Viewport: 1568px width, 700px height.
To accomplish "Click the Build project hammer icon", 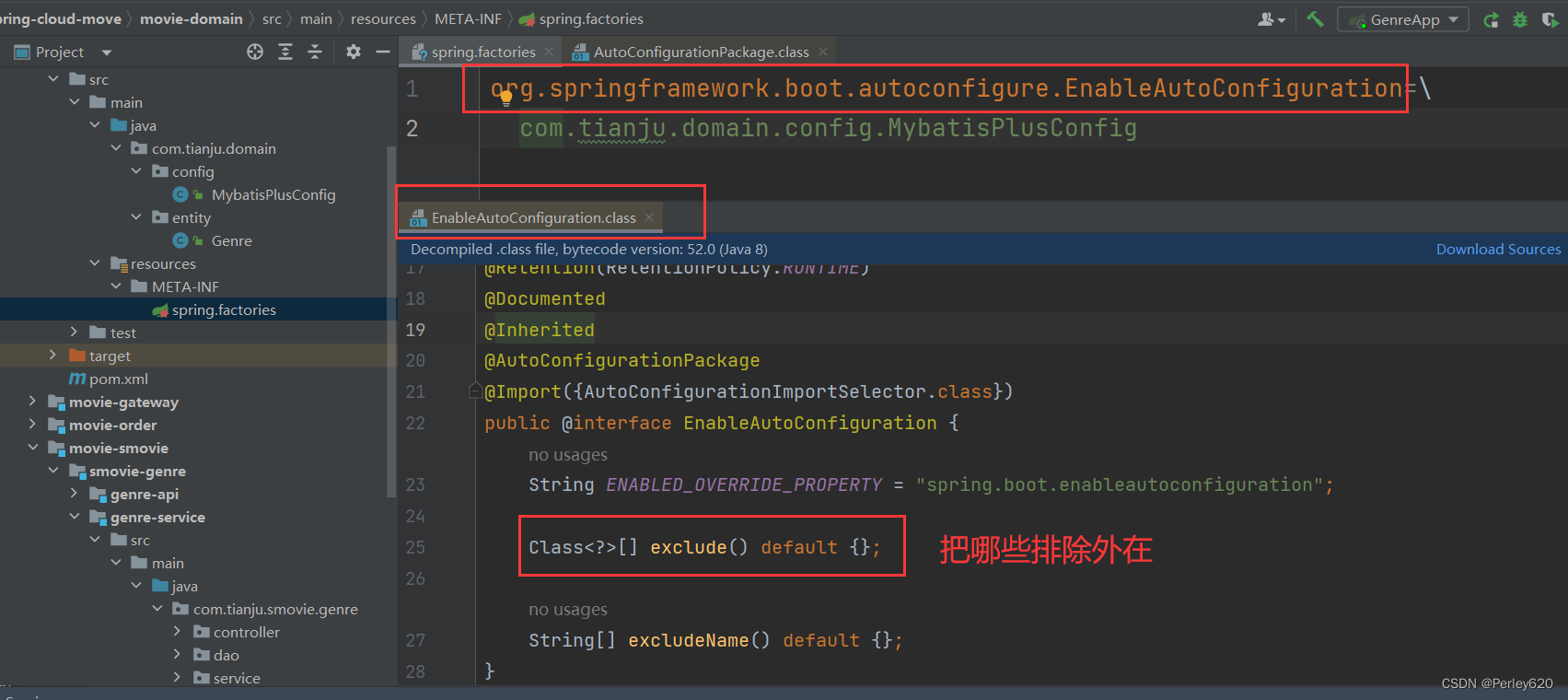I will click(1315, 19).
